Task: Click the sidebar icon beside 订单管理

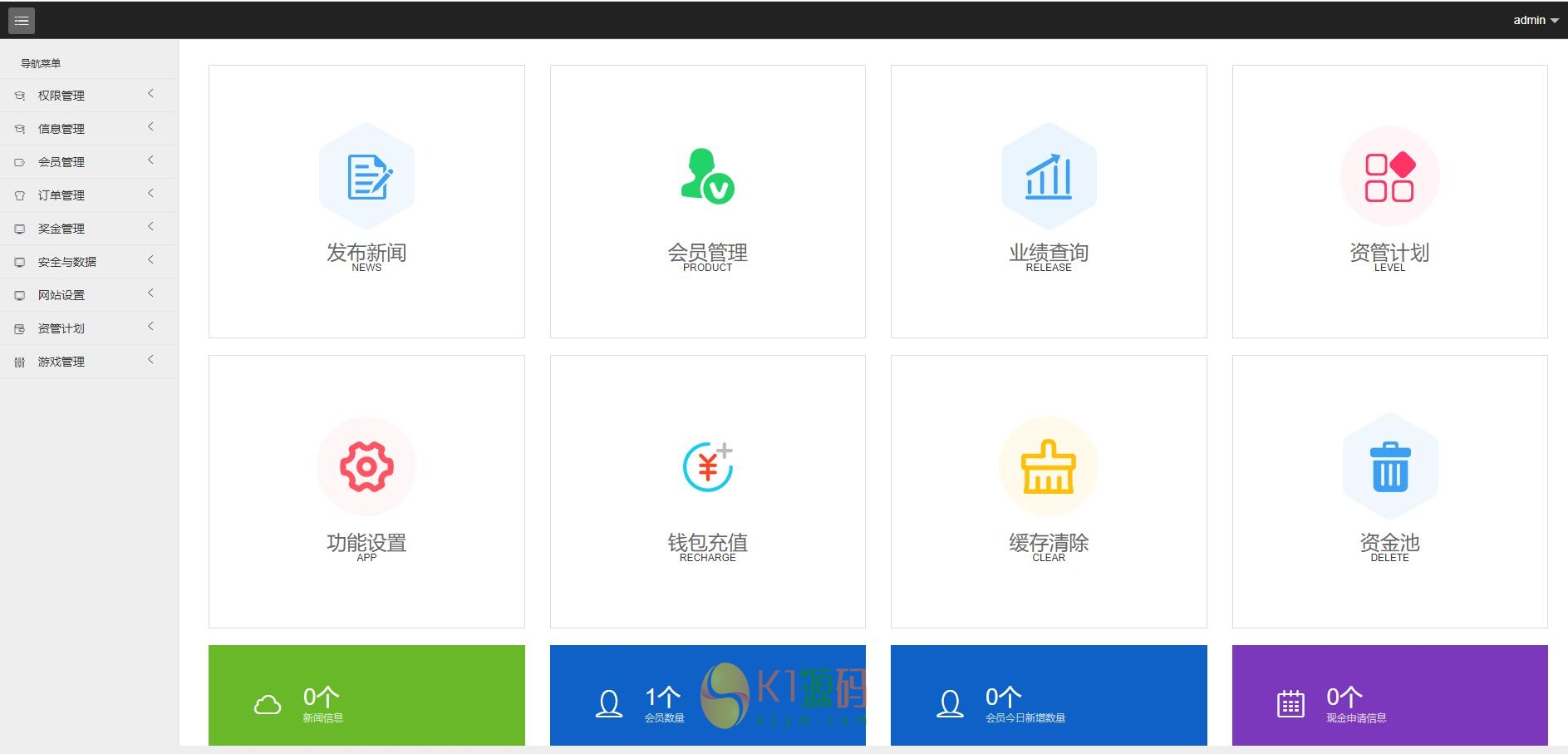Action: 20,195
